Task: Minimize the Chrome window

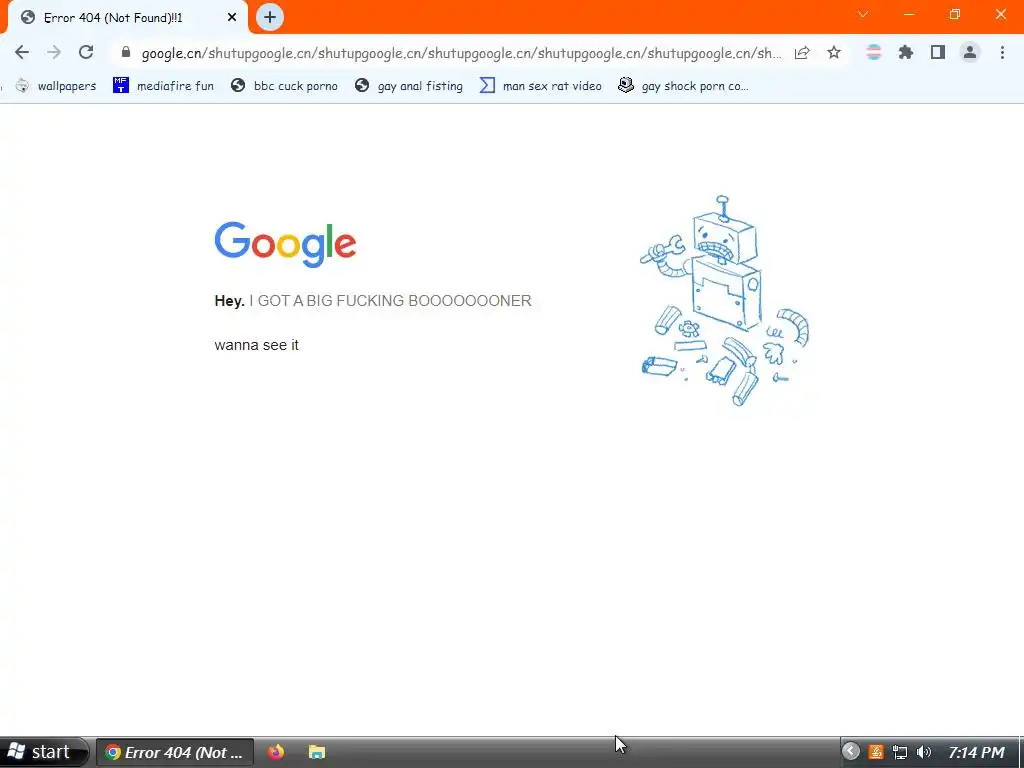Action: coord(909,14)
